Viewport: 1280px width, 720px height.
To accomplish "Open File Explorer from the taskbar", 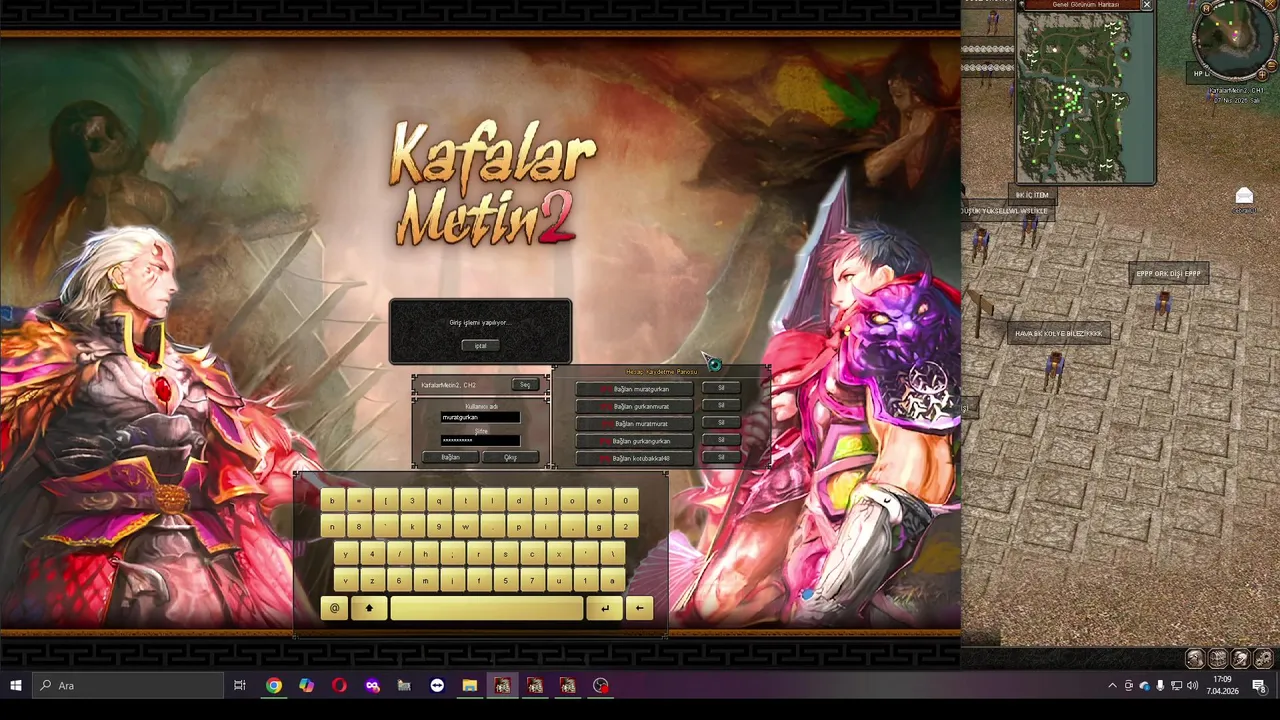I will [x=469, y=685].
